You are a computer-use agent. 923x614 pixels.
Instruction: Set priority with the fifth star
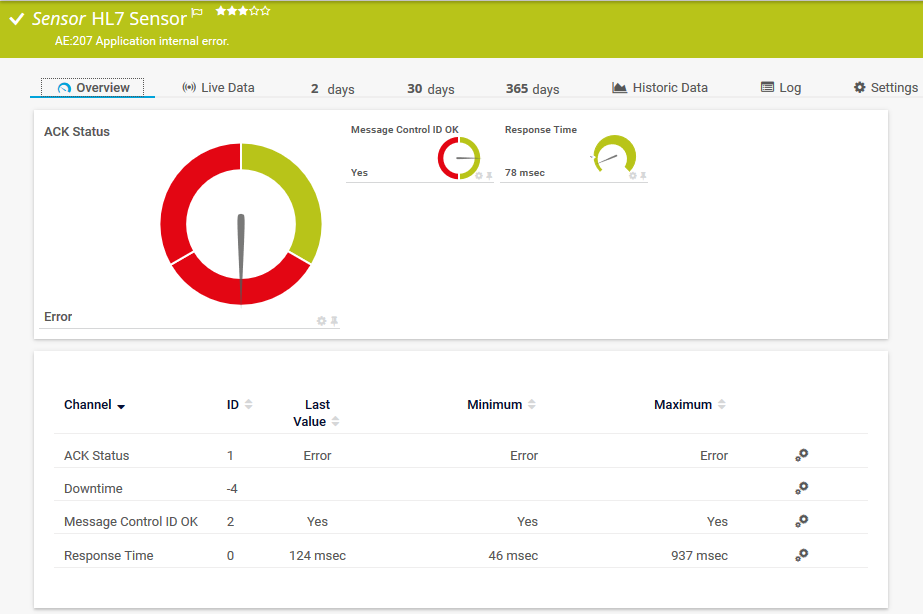click(265, 11)
